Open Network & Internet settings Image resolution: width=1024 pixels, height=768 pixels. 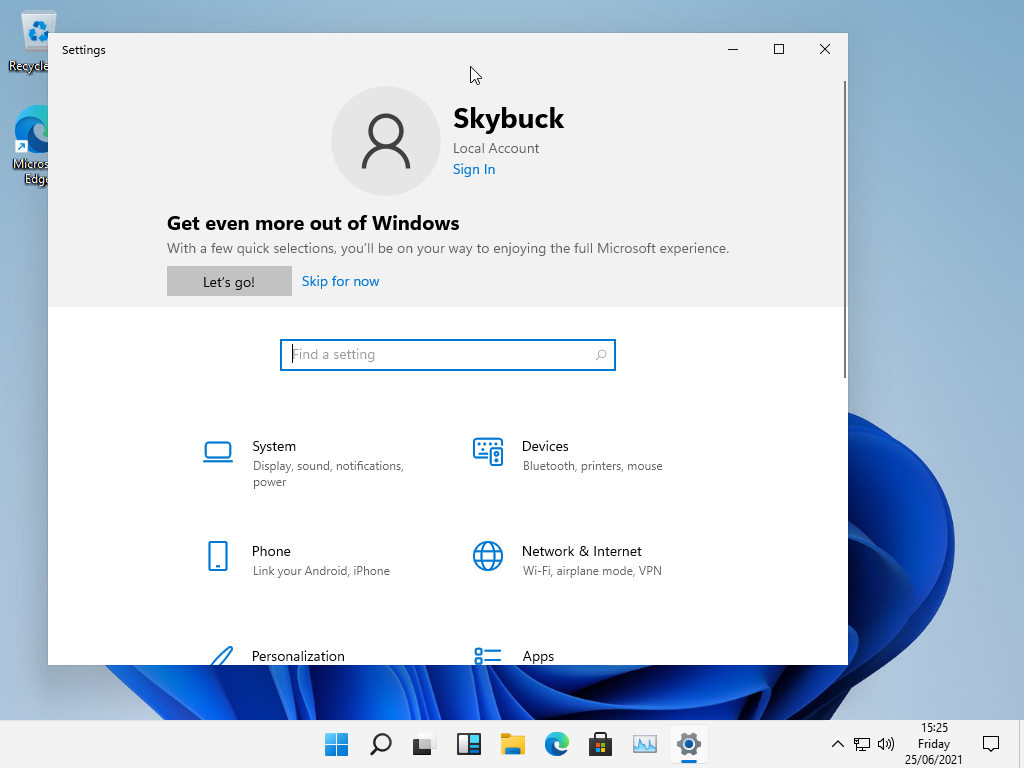pyautogui.click(x=581, y=552)
